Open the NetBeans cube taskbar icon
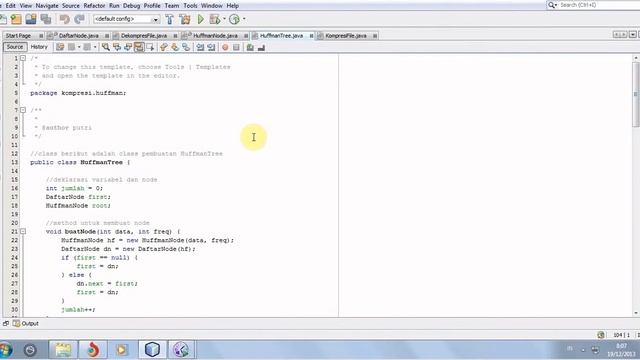The image size is (640, 360). [x=152, y=350]
